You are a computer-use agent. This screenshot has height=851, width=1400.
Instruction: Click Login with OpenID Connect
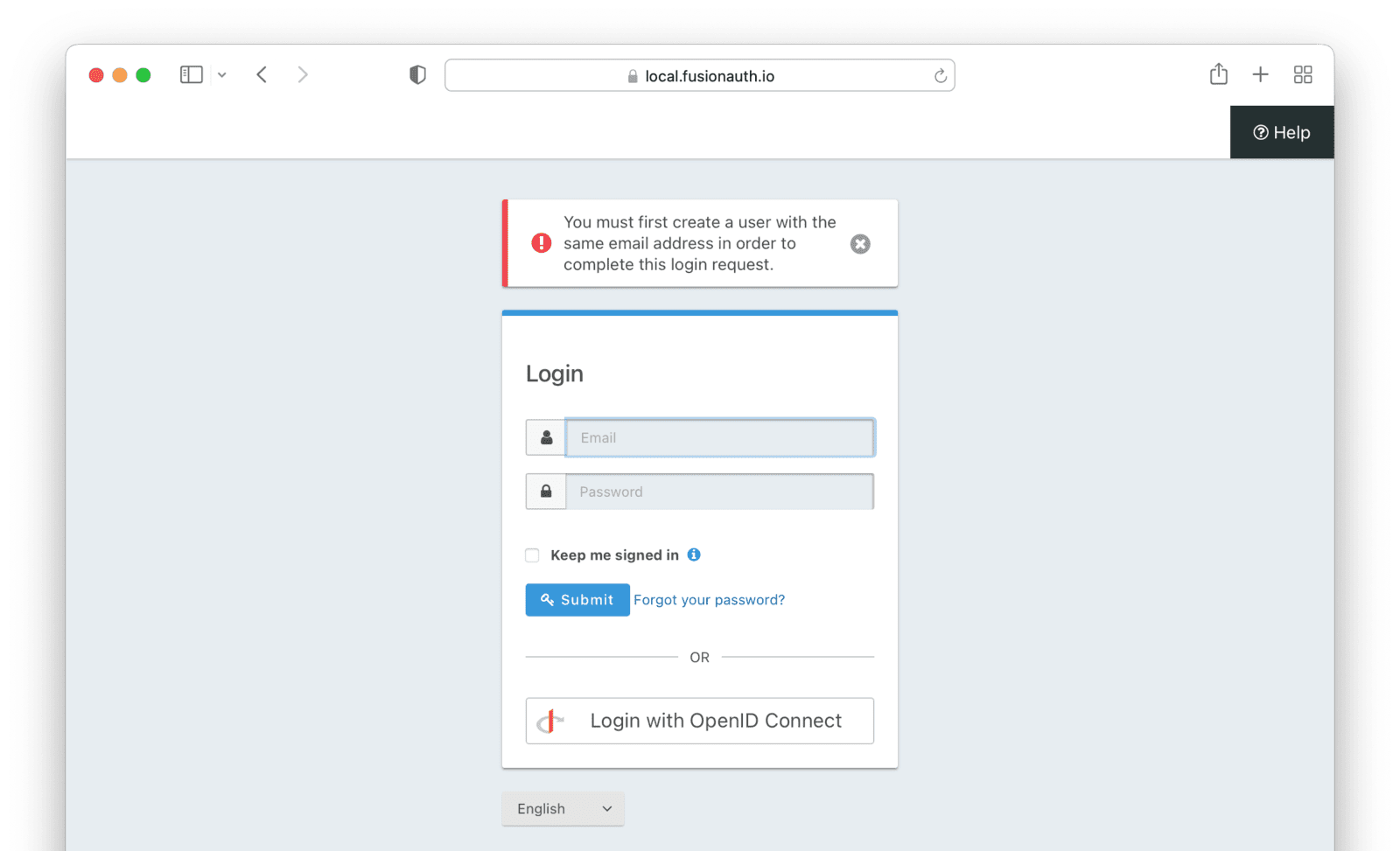coord(699,721)
